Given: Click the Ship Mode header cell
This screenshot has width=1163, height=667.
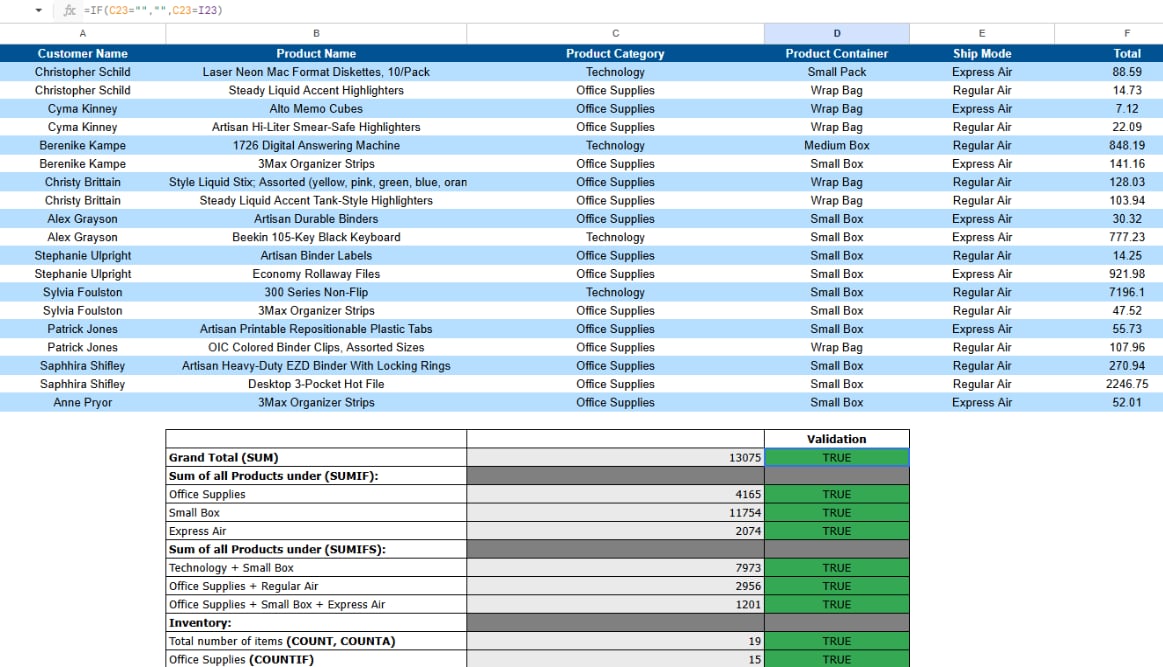Looking at the screenshot, I should click(x=982, y=53).
